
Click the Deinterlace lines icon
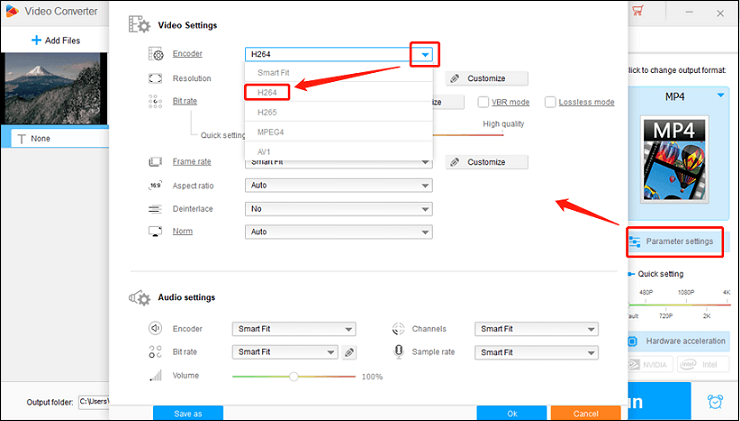(155, 209)
